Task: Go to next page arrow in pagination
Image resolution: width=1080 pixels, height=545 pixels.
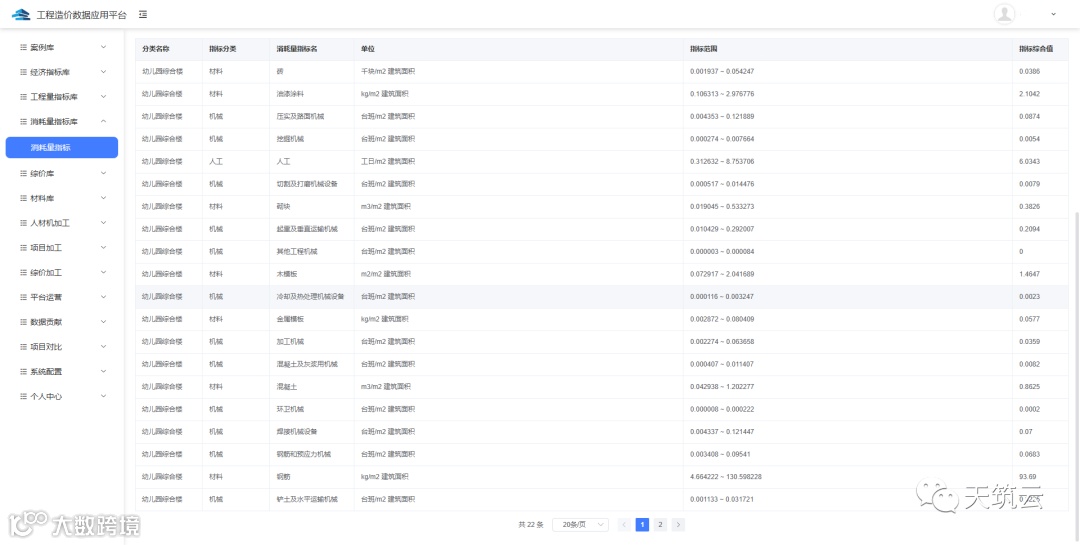Action: (678, 525)
